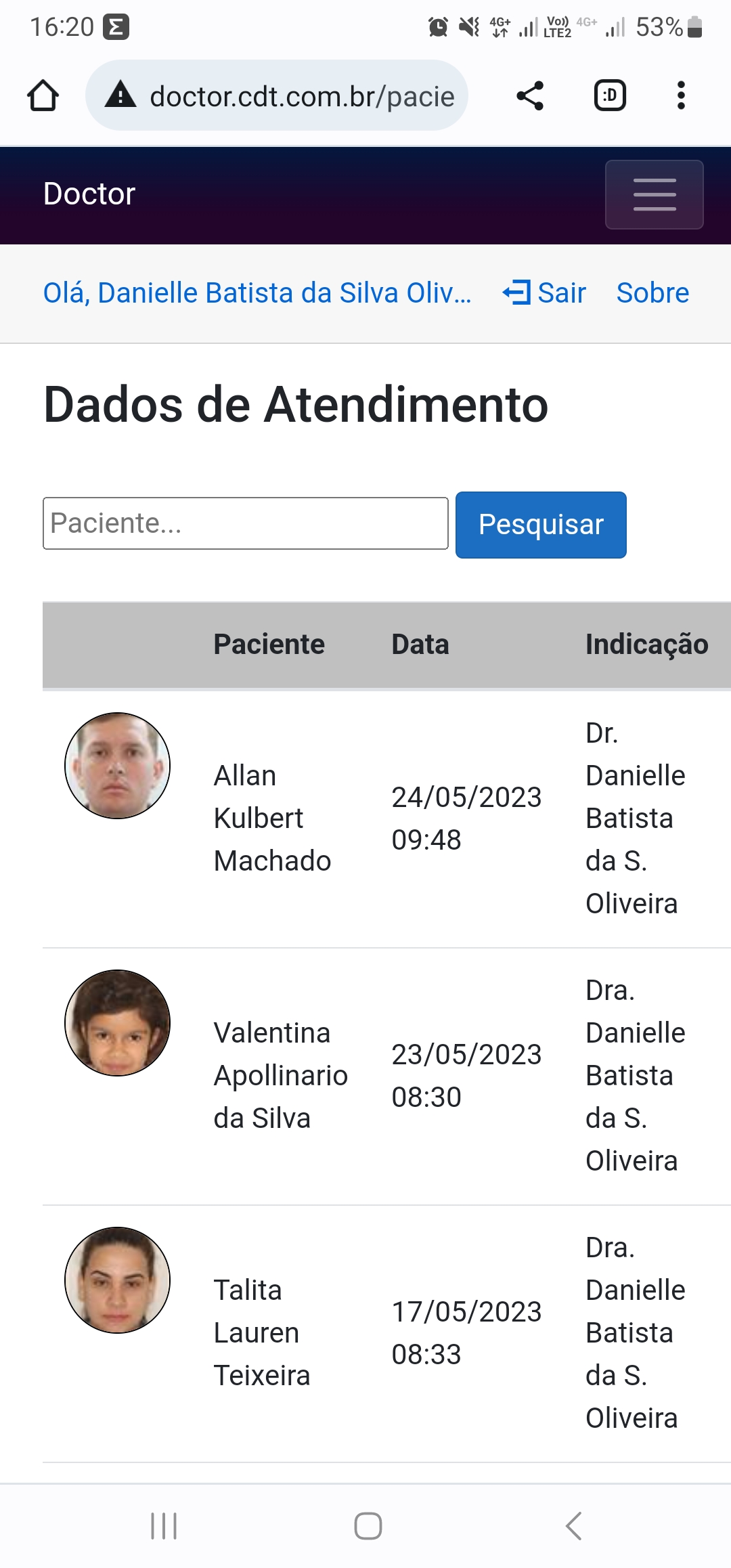Open the three-dot browser menu
Viewport: 731px width, 1568px height.
681,95
